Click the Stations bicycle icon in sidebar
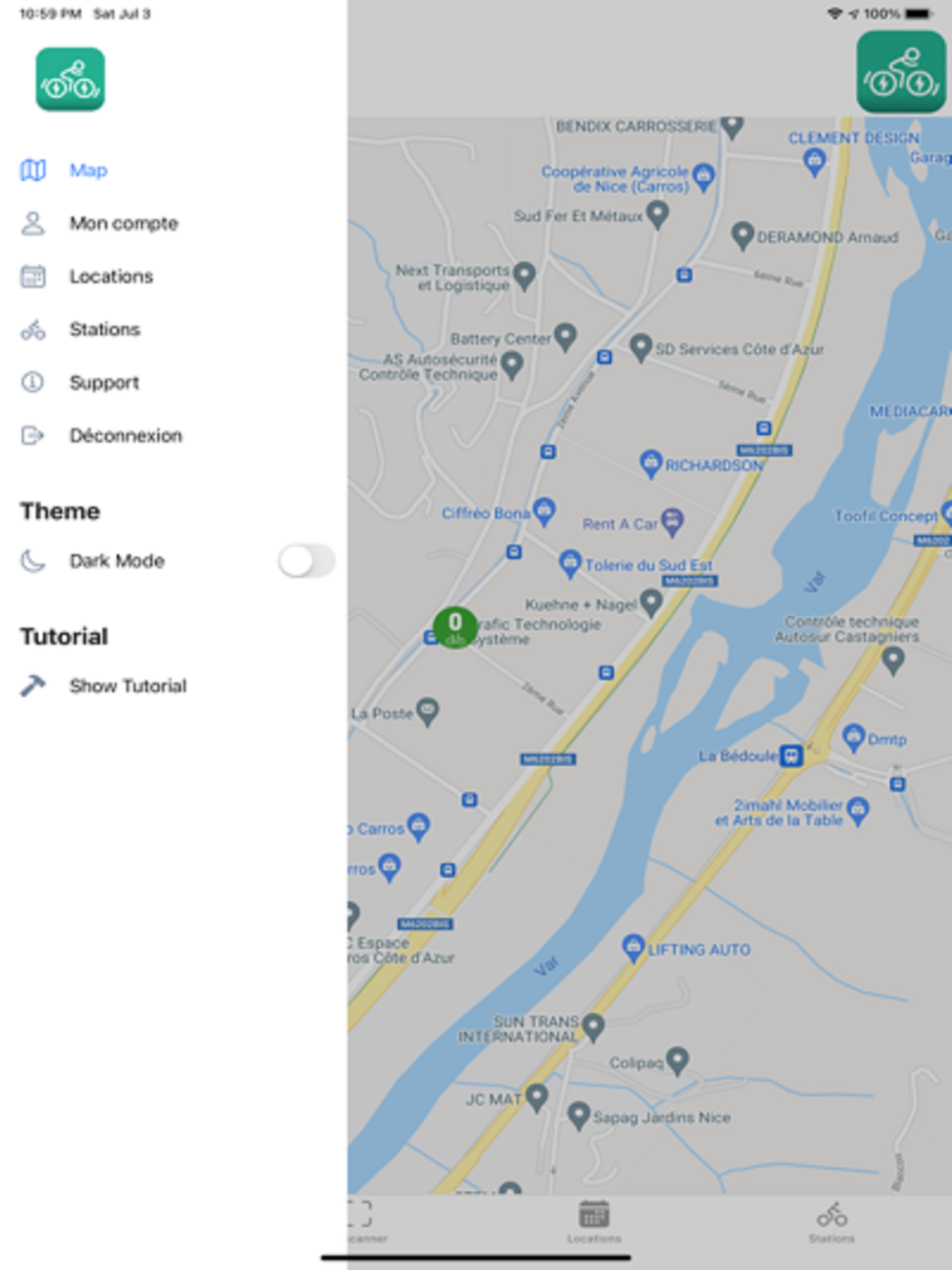The image size is (952, 1270). (x=33, y=329)
